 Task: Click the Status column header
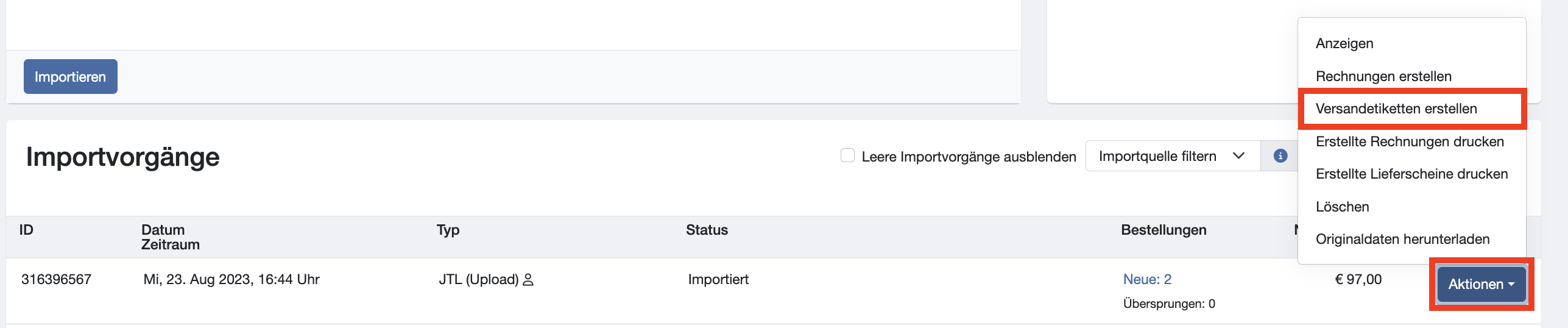(x=707, y=230)
